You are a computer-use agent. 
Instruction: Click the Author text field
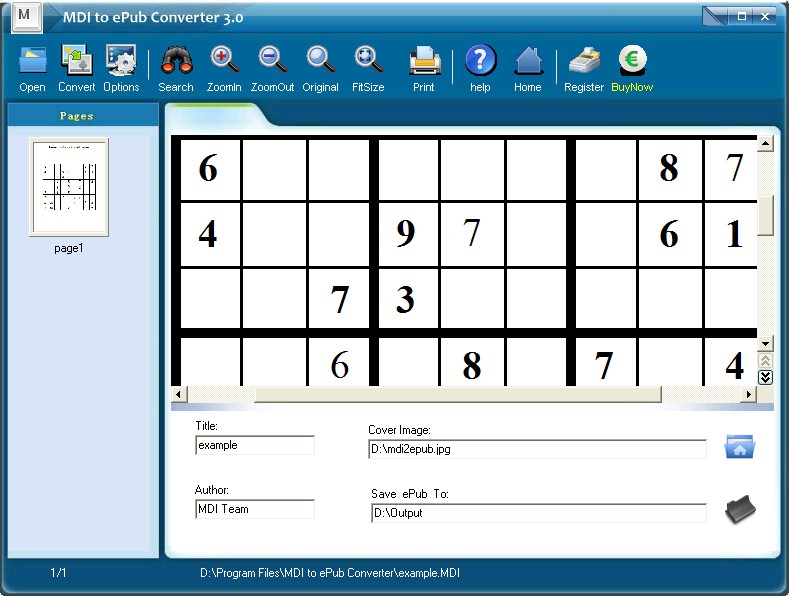click(255, 509)
